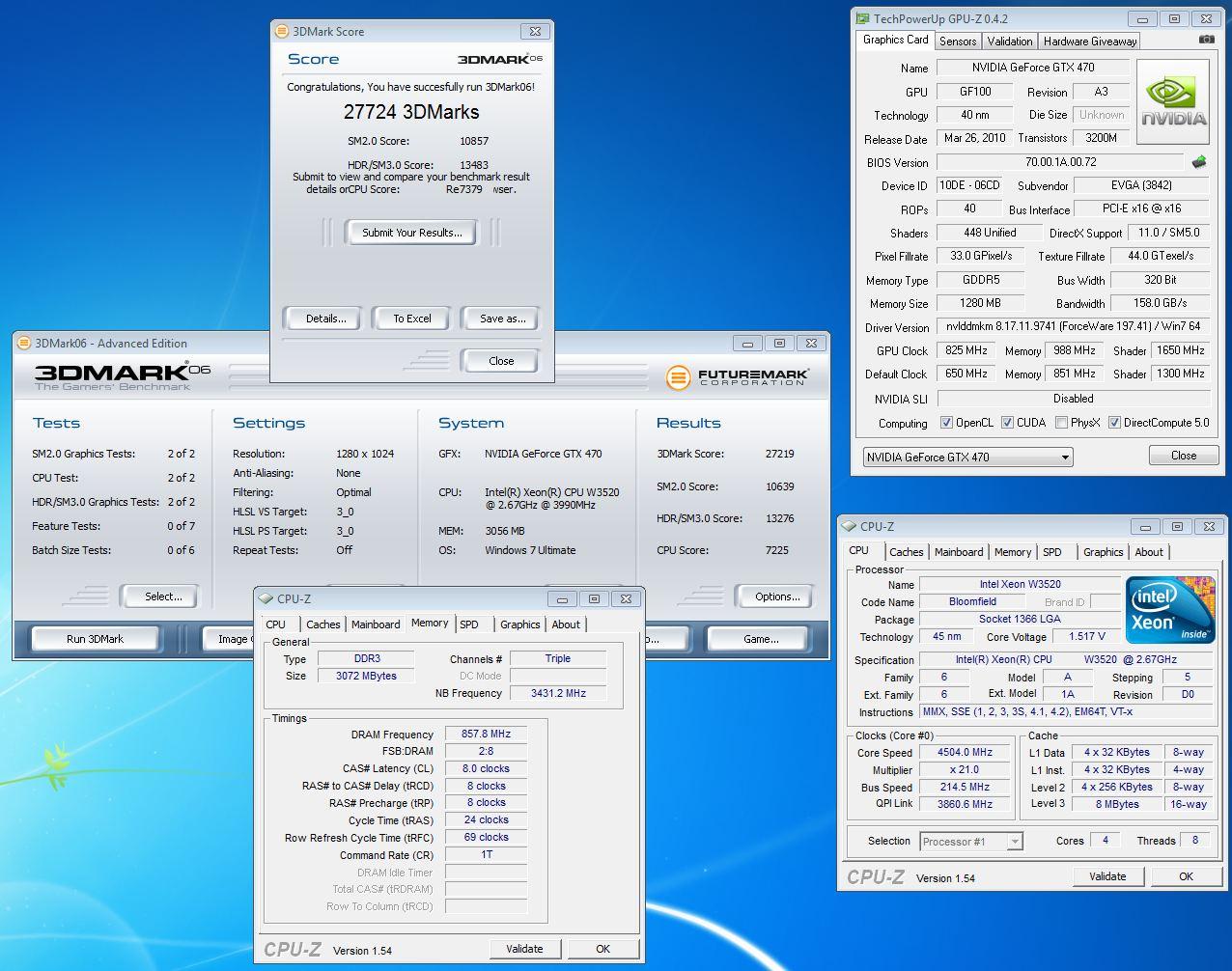1232x971 pixels.
Task: Click OK in right CPU-Z window
Action: coord(1186,876)
